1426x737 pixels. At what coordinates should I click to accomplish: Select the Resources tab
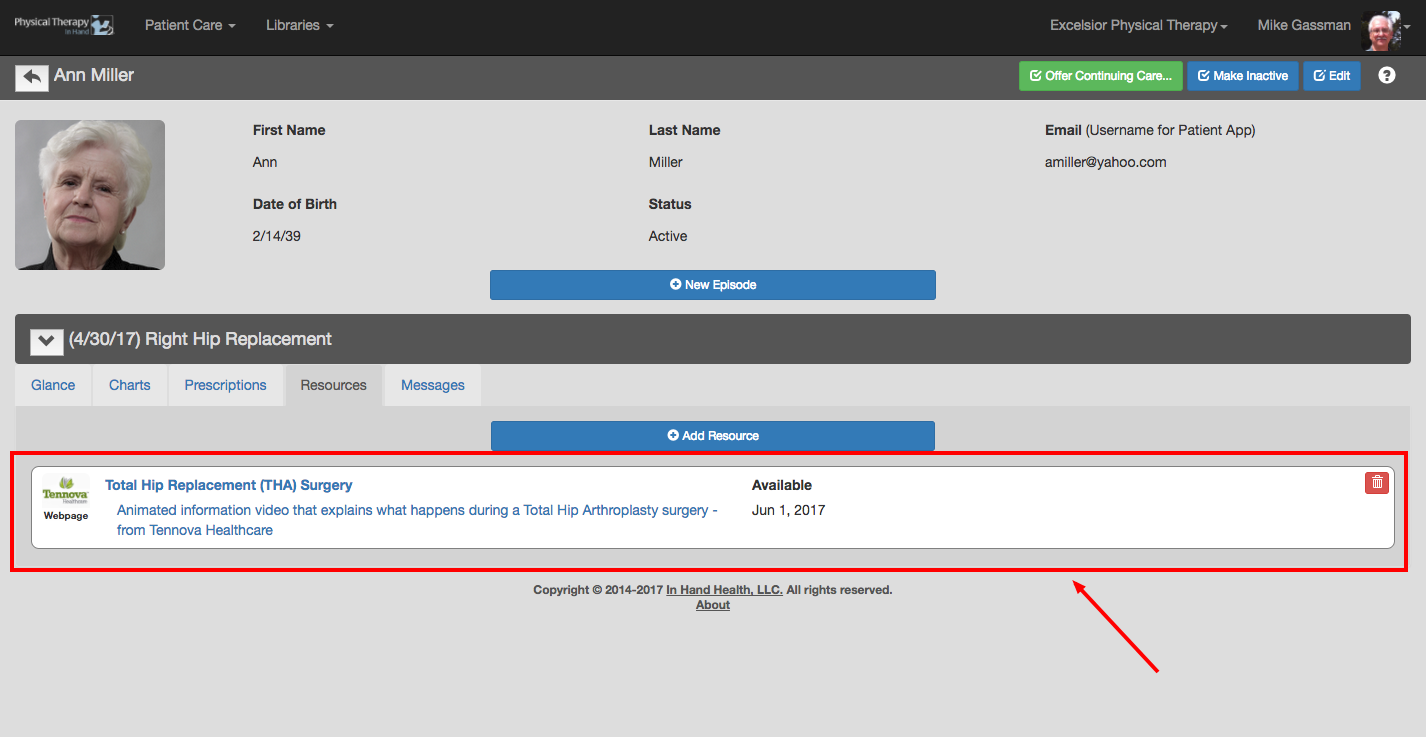click(334, 385)
